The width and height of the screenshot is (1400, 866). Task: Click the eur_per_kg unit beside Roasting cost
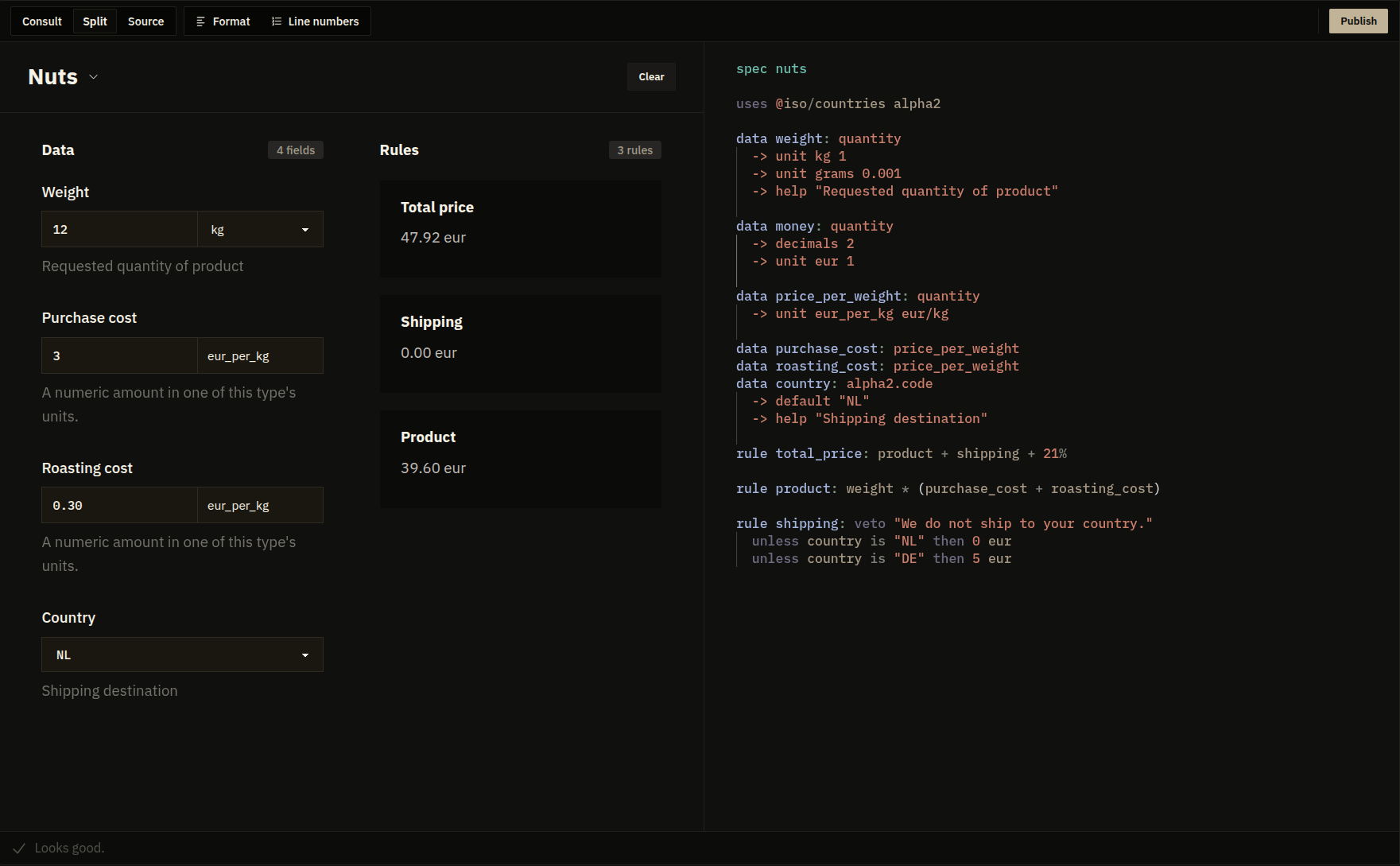click(260, 505)
